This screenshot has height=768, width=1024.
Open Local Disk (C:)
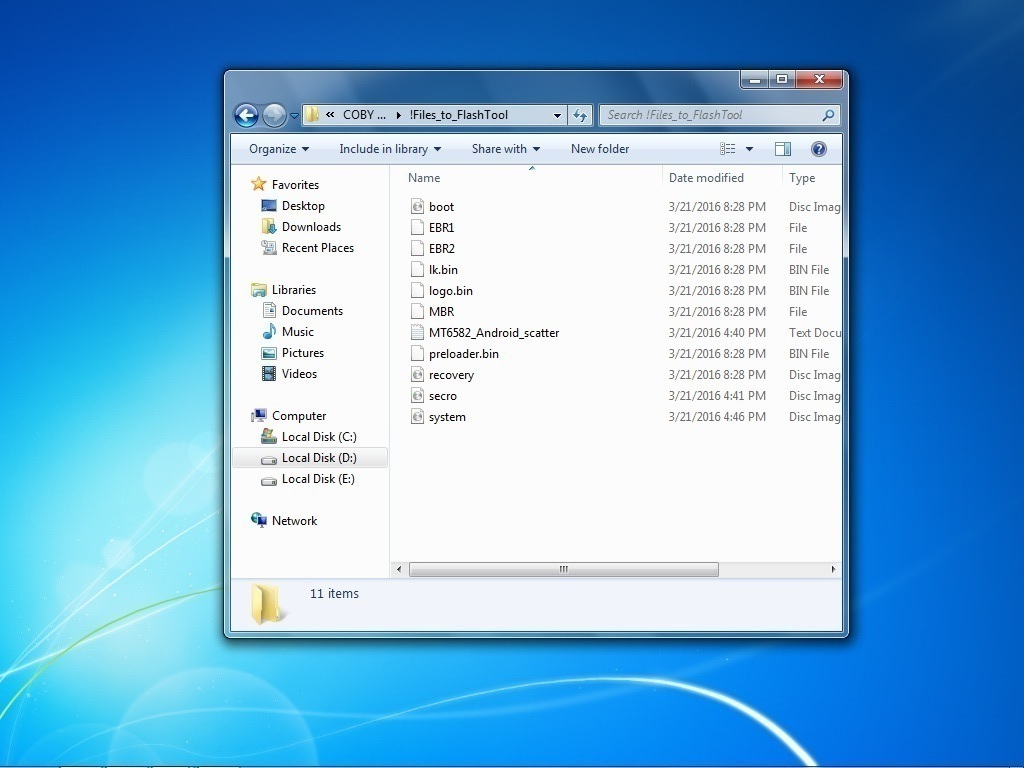pyautogui.click(x=309, y=437)
